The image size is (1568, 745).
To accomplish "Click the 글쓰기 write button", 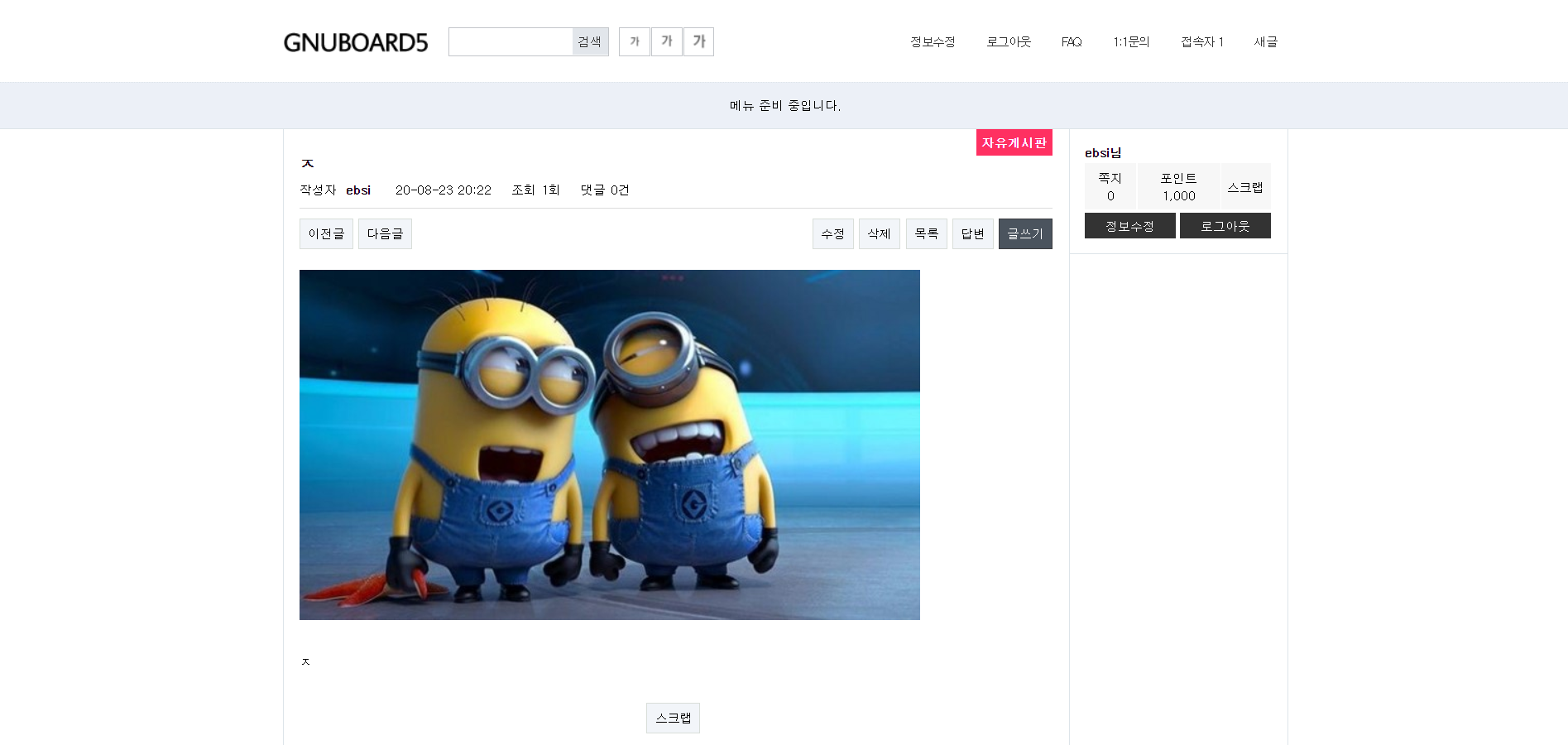I will click(x=1025, y=234).
